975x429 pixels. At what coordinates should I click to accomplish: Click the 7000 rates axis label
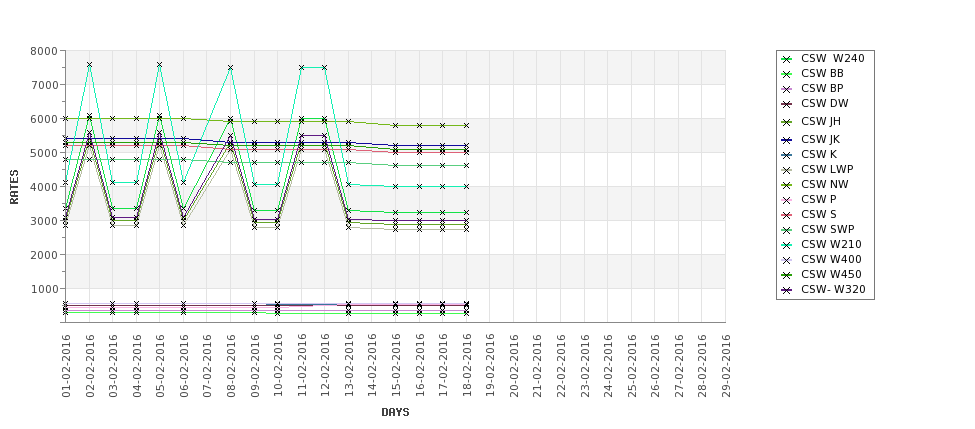tap(44, 85)
